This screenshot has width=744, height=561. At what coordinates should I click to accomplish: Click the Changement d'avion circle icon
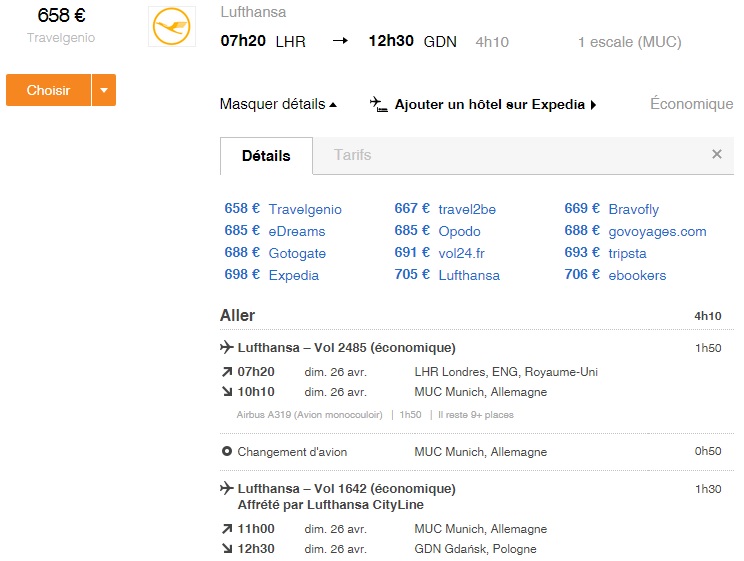tap(227, 451)
